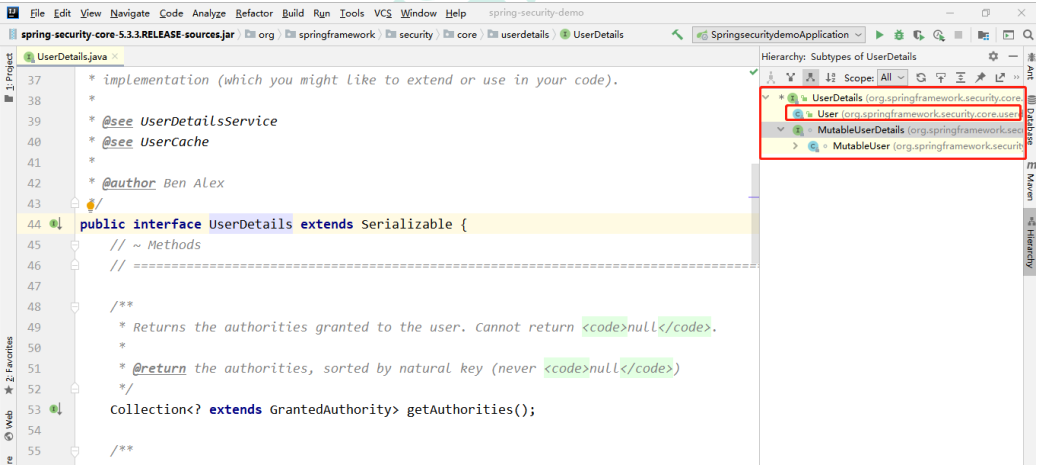Click the core breadcrumb folder
The width and height of the screenshot is (1038, 475).
(460, 34)
